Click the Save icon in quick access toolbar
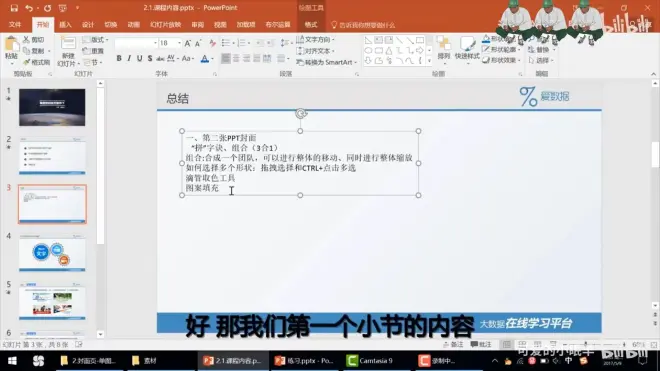Viewport: 660px width, 371px height. (x=14, y=8)
